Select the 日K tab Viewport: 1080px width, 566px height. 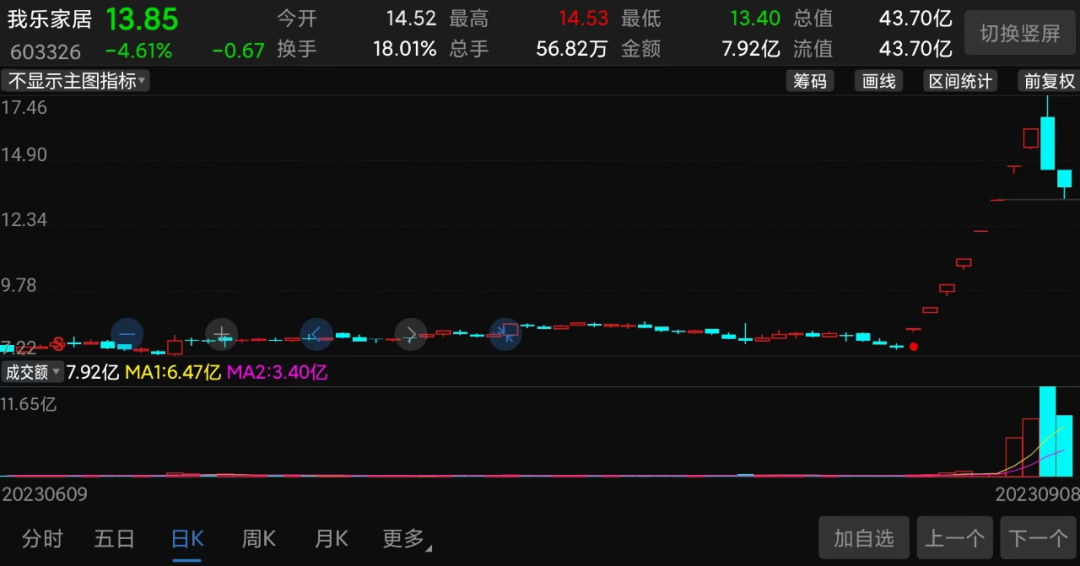tap(187, 538)
